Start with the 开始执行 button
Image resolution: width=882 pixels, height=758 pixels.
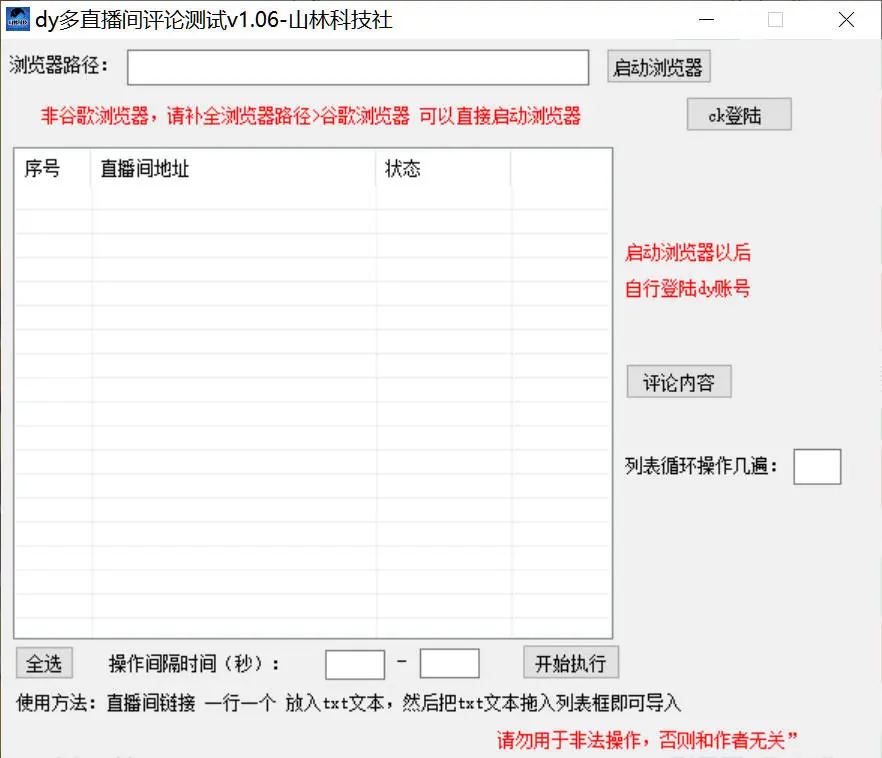571,662
